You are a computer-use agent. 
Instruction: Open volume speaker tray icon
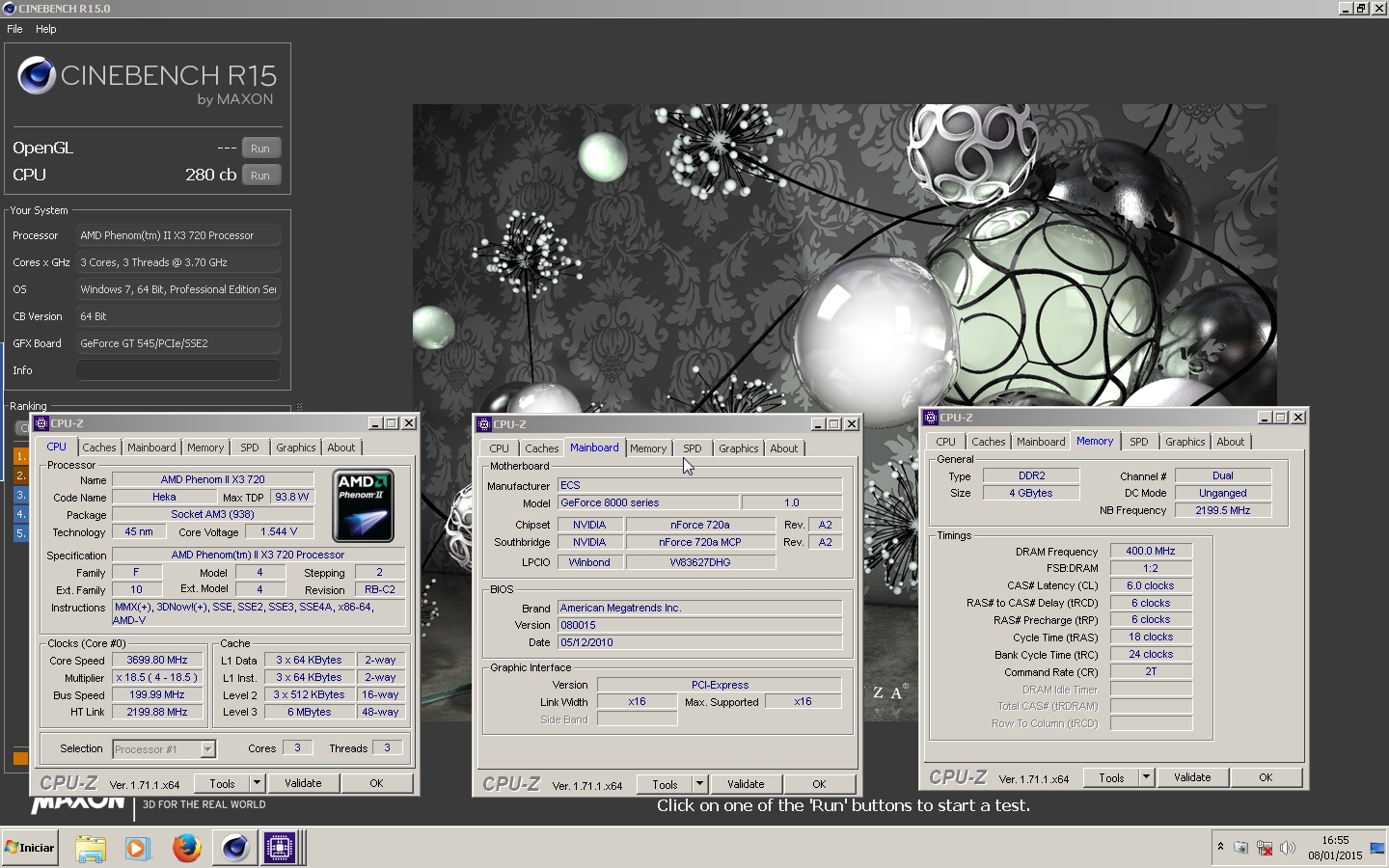[x=1288, y=849]
